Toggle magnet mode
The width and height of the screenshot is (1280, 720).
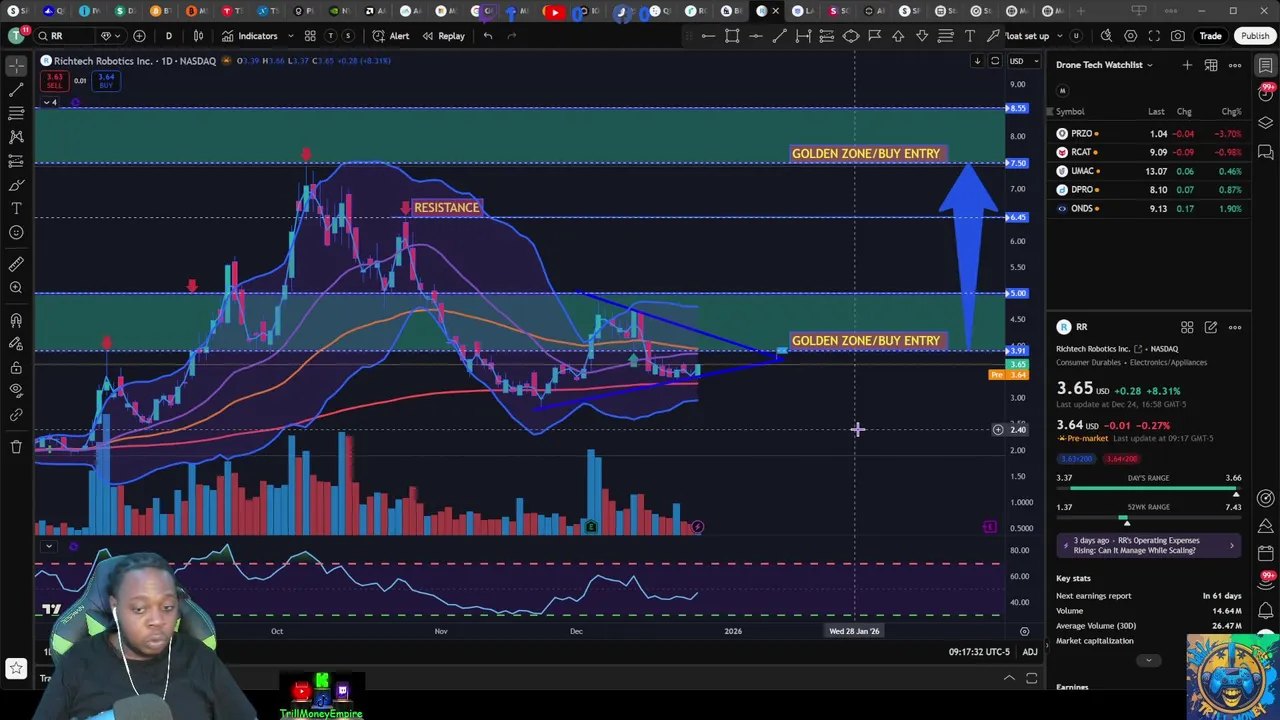16,320
